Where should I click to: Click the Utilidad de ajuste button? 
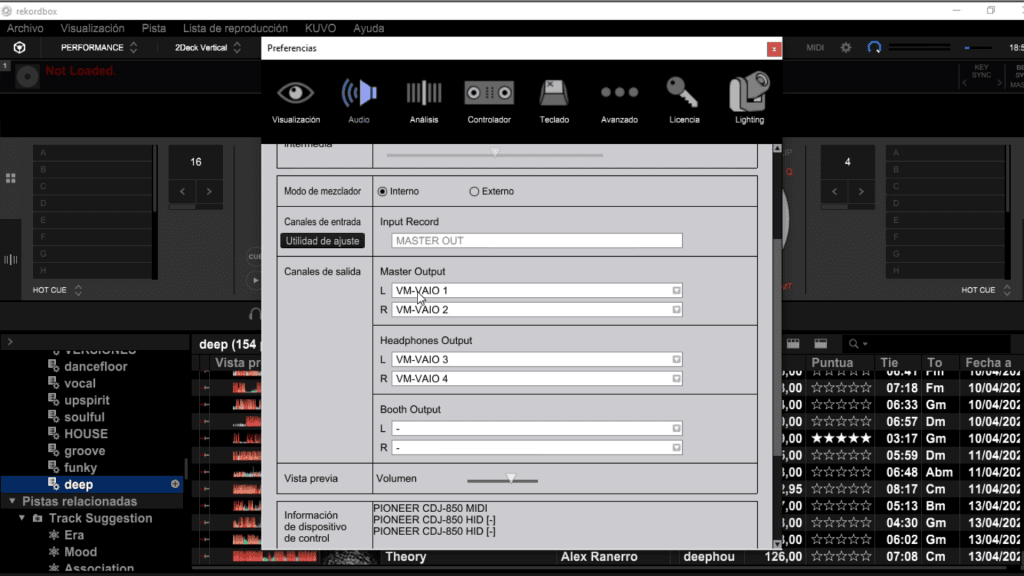click(323, 241)
